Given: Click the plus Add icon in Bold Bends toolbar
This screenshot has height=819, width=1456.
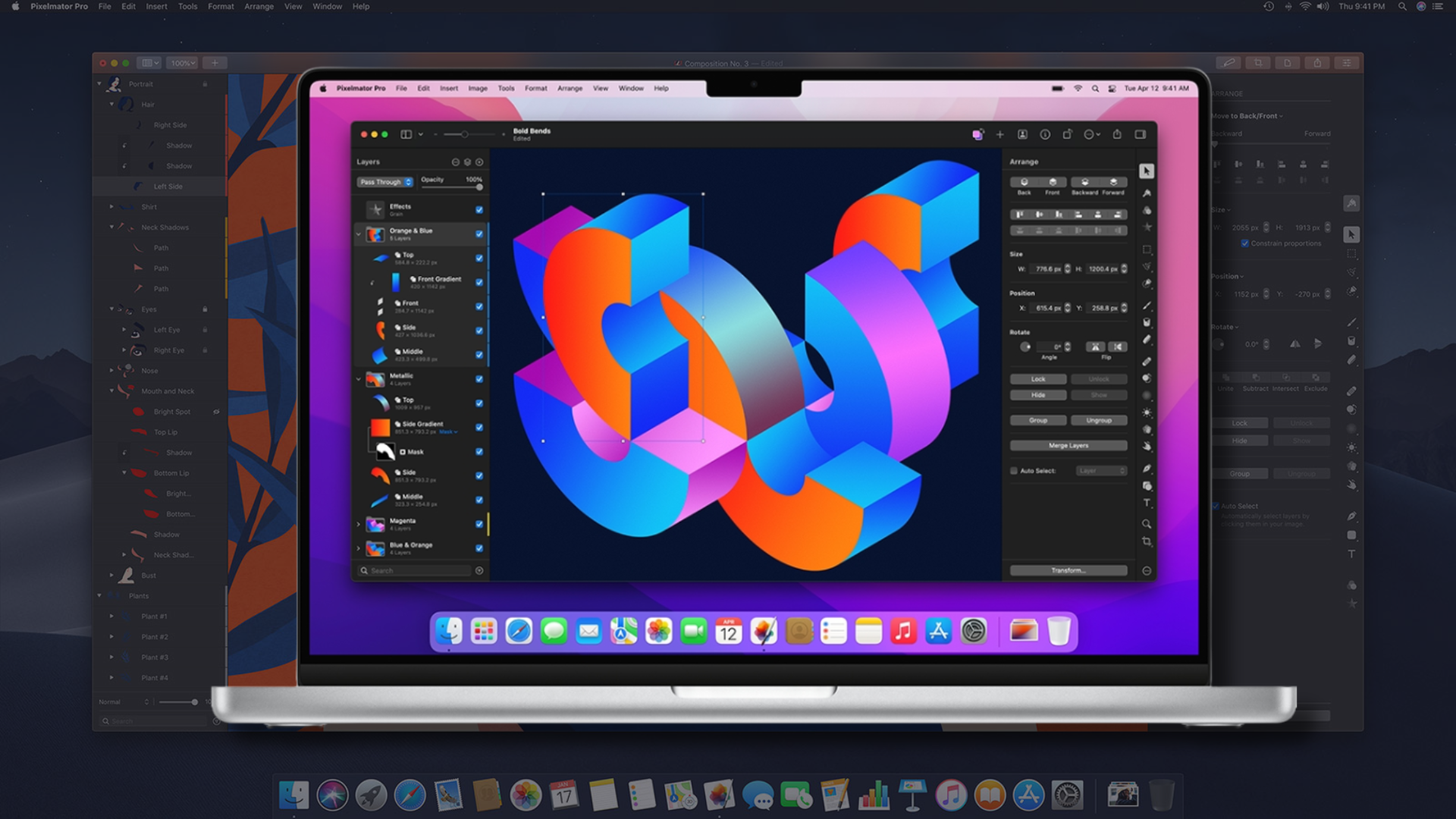Looking at the screenshot, I should click(x=999, y=134).
